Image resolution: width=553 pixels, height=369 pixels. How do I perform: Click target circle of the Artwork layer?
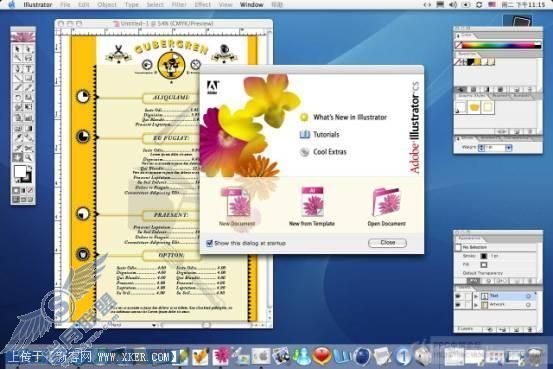[528, 305]
